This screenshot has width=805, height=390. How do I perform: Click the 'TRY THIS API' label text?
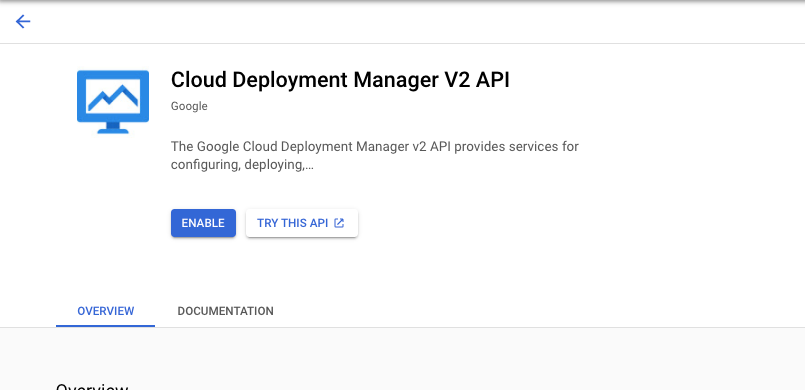point(292,223)
